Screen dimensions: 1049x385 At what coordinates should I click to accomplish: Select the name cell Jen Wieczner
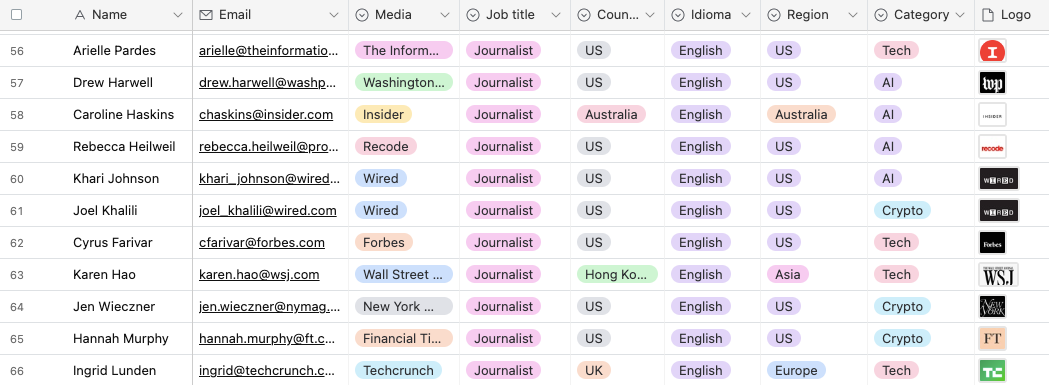pos(114,307)
